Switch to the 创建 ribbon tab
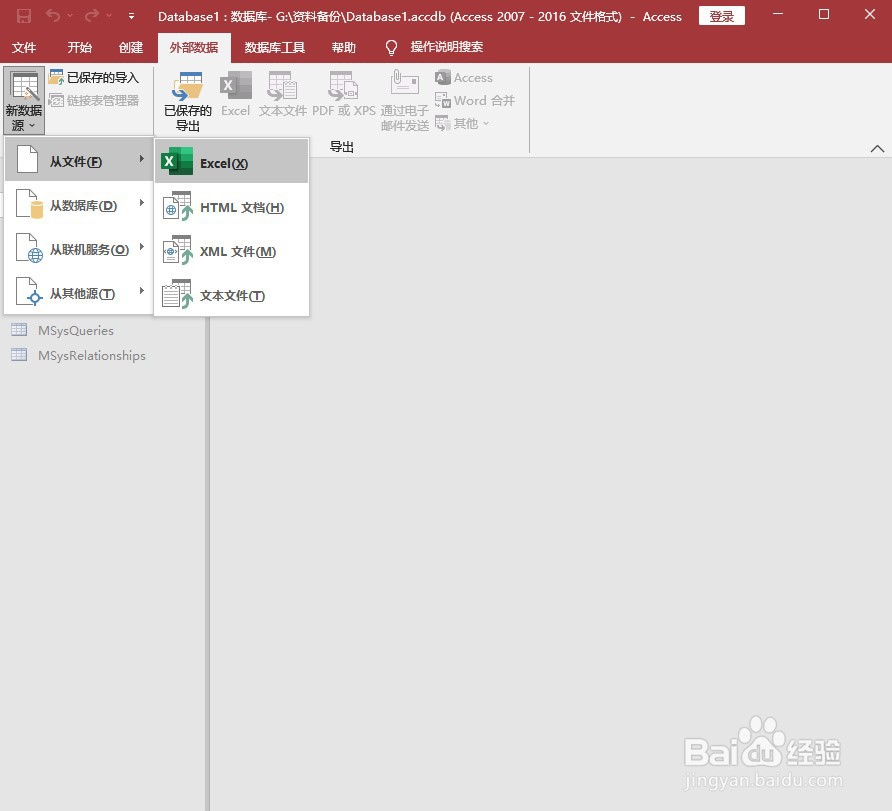 tap(131, 47)
